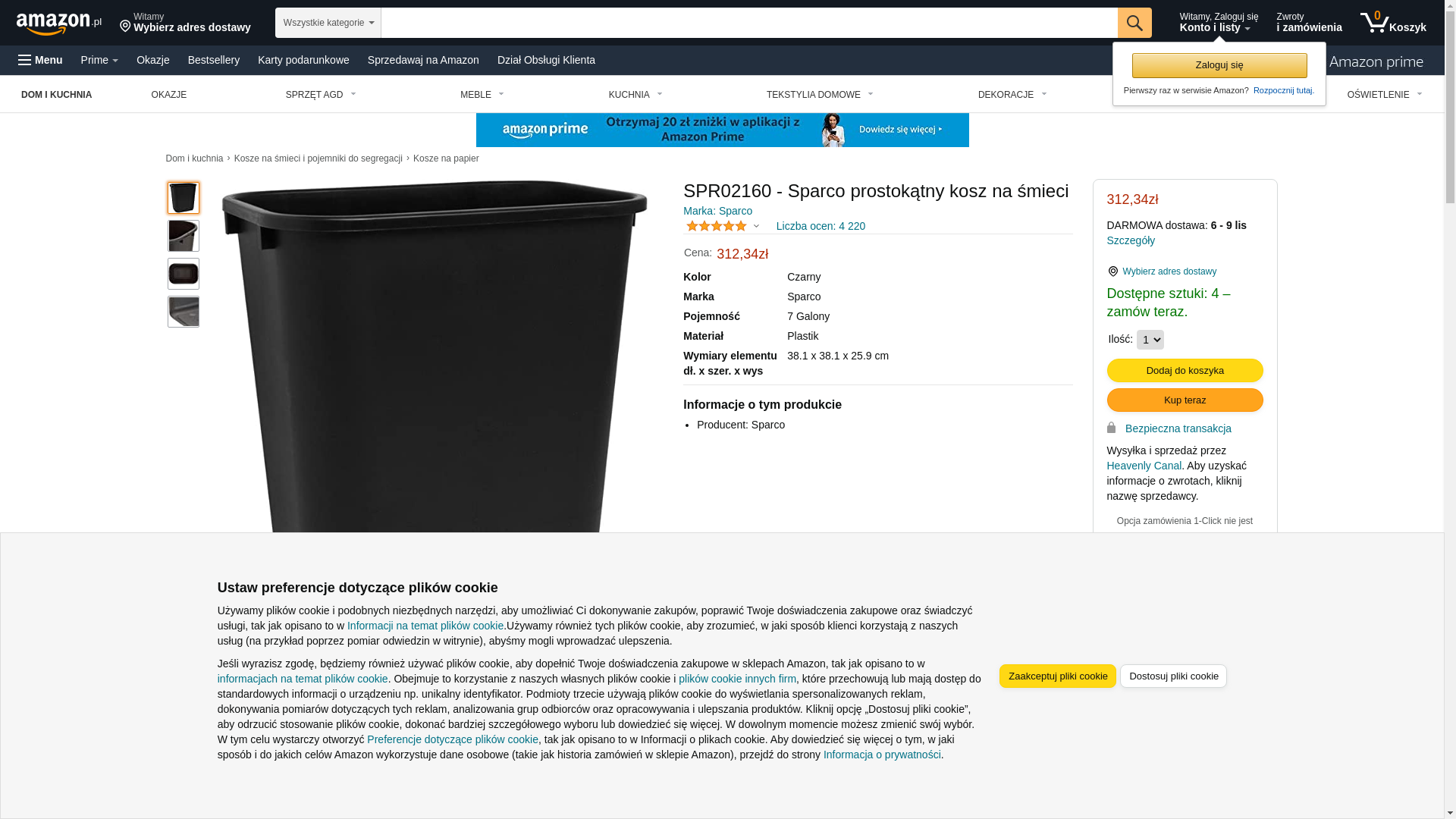The width and height of the screenshot is (1456, 819).
Task: Expand the Wszystkie kategorie search dropdown
Action: tap(328, 23)
